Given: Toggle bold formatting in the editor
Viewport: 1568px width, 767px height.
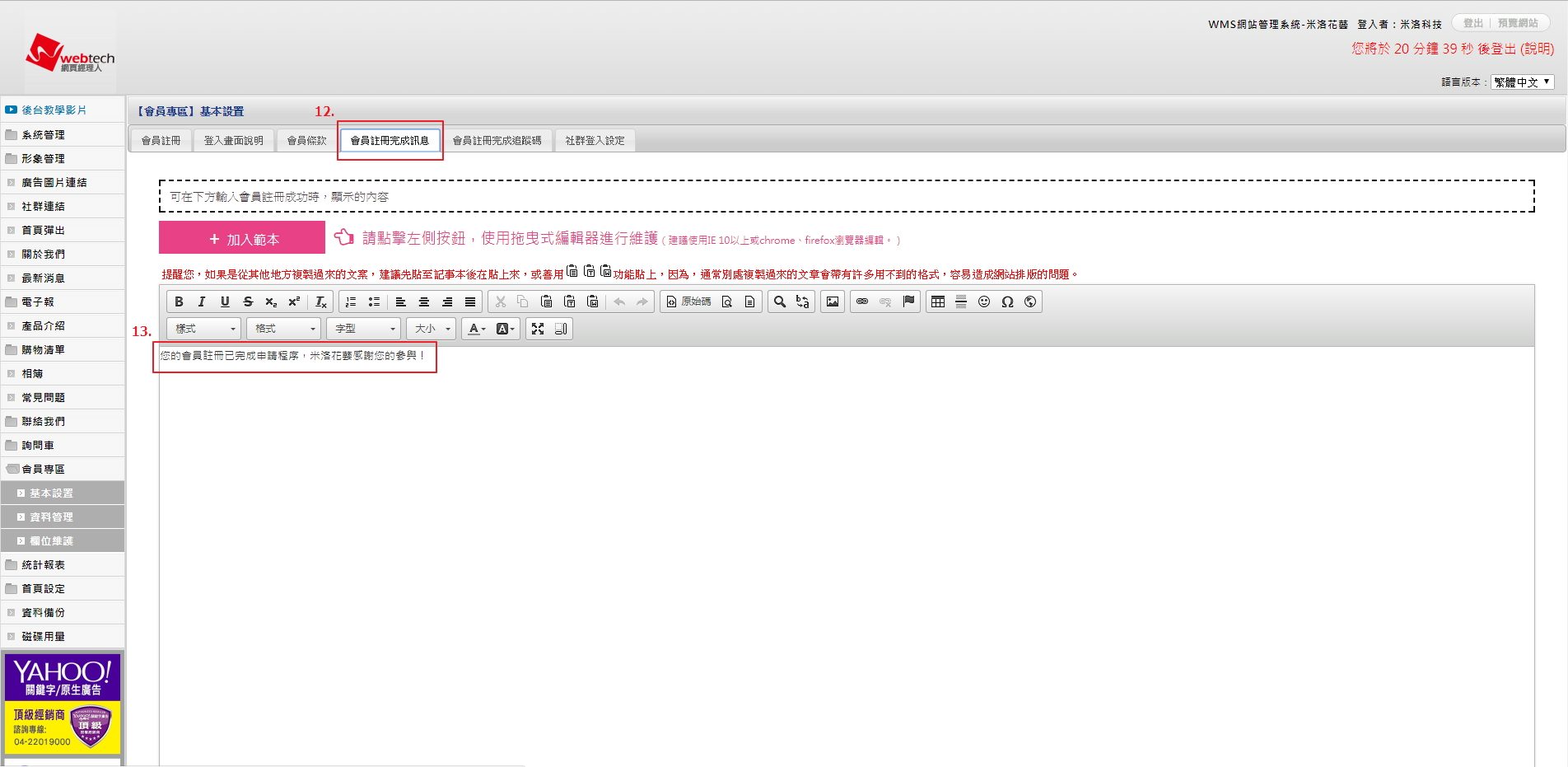Looking at the screenshot, I should [179, 302].
